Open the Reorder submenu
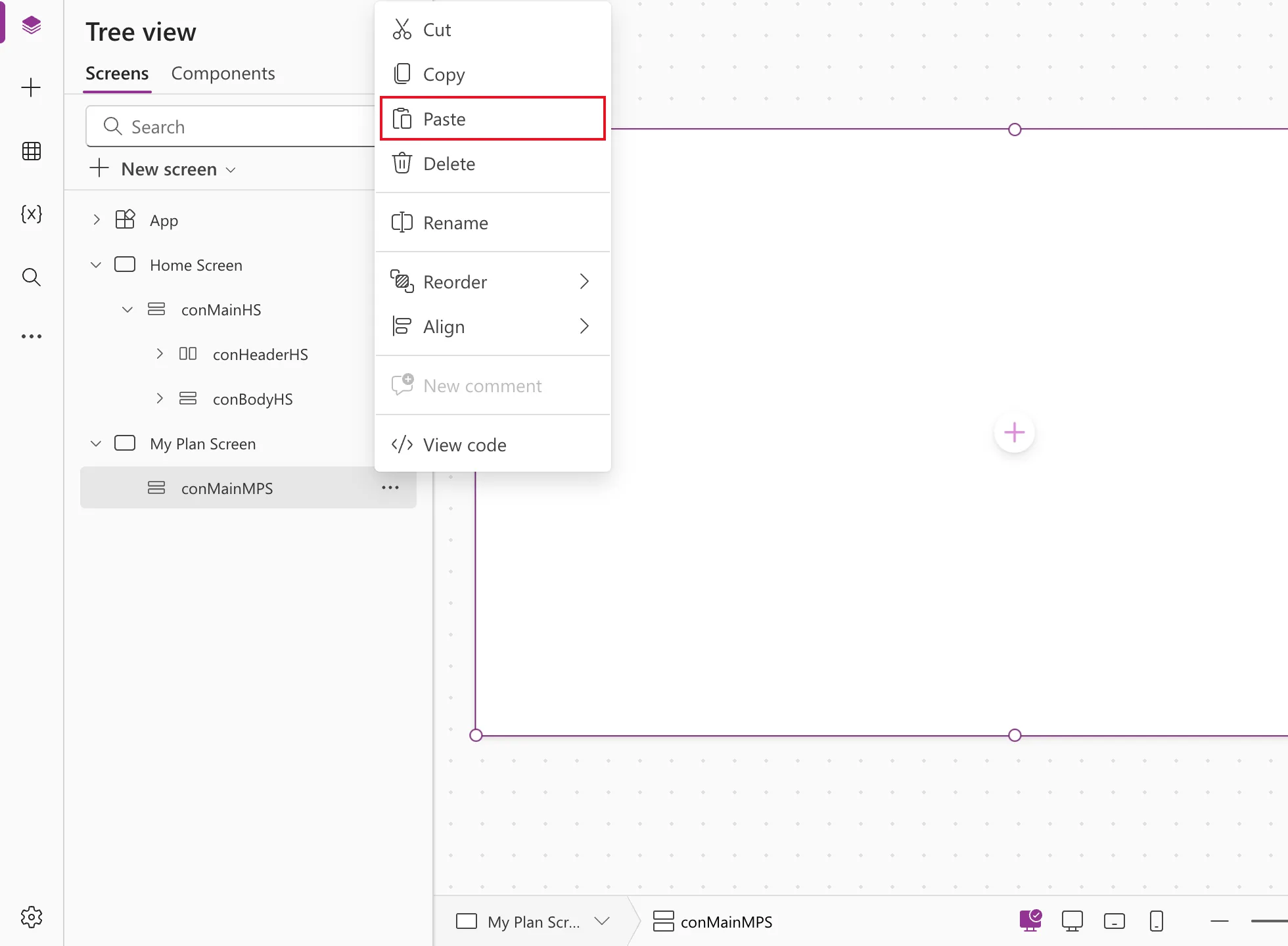Viewport: 1288px width, 946px height. click(x=493, y=282)
